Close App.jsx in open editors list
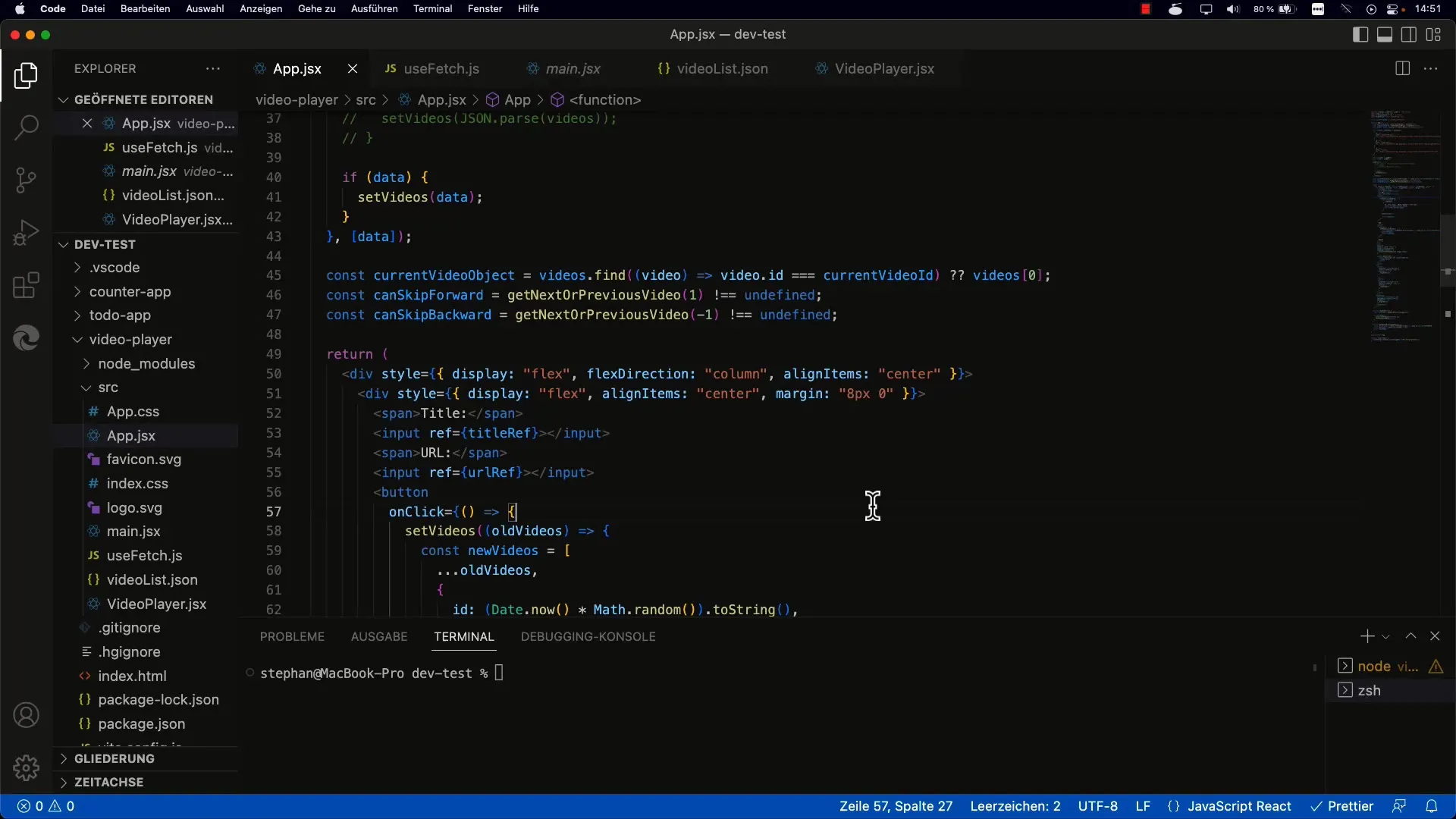The width and height of the screenshot is (1456, 819). [87, 124]
